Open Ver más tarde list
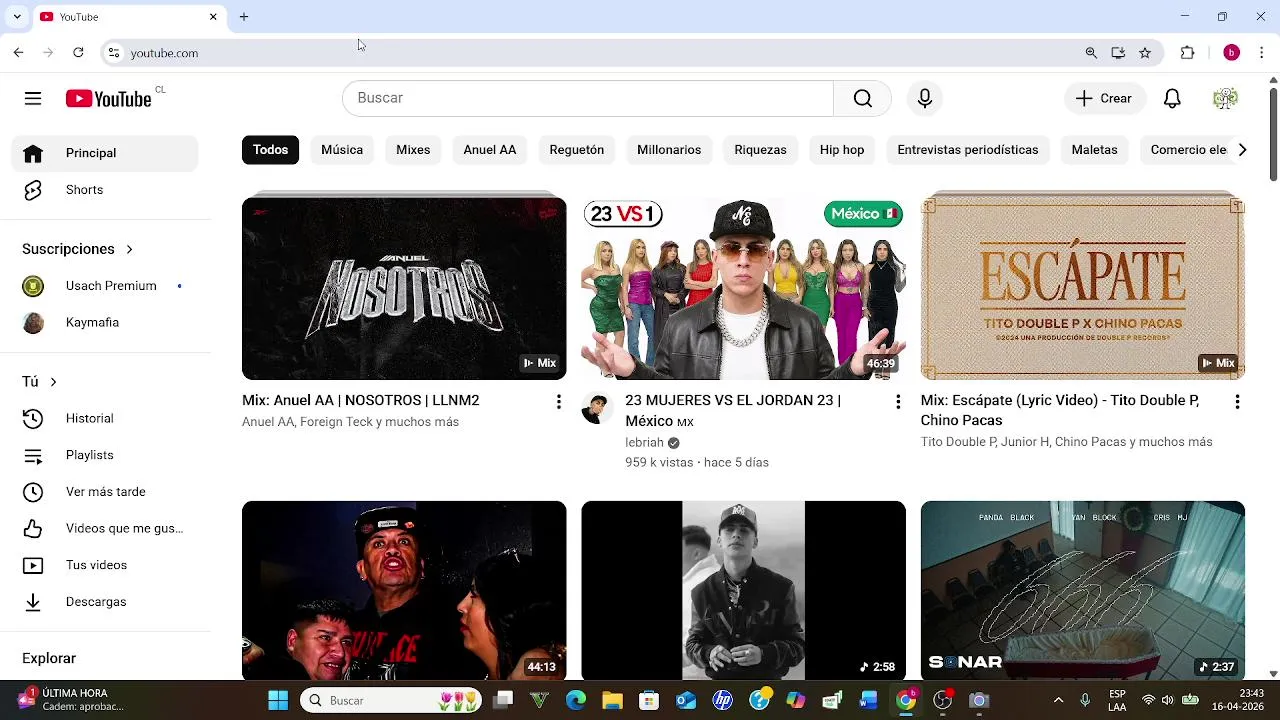Image resolution: width=1280 pixels, height=720 pixels. coord(105,492)
